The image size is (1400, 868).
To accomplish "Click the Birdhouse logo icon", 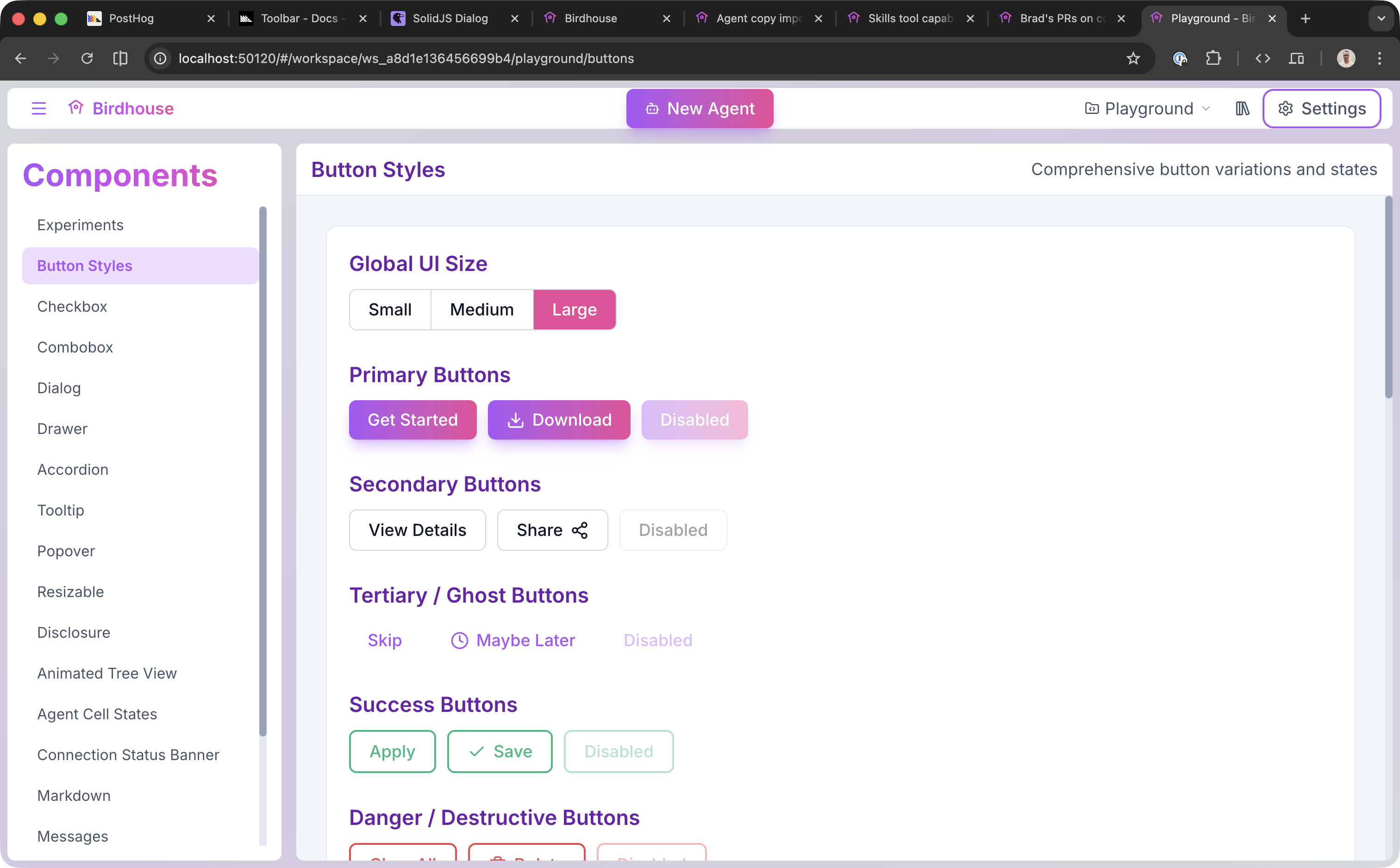I will click(x=76, y=108).
